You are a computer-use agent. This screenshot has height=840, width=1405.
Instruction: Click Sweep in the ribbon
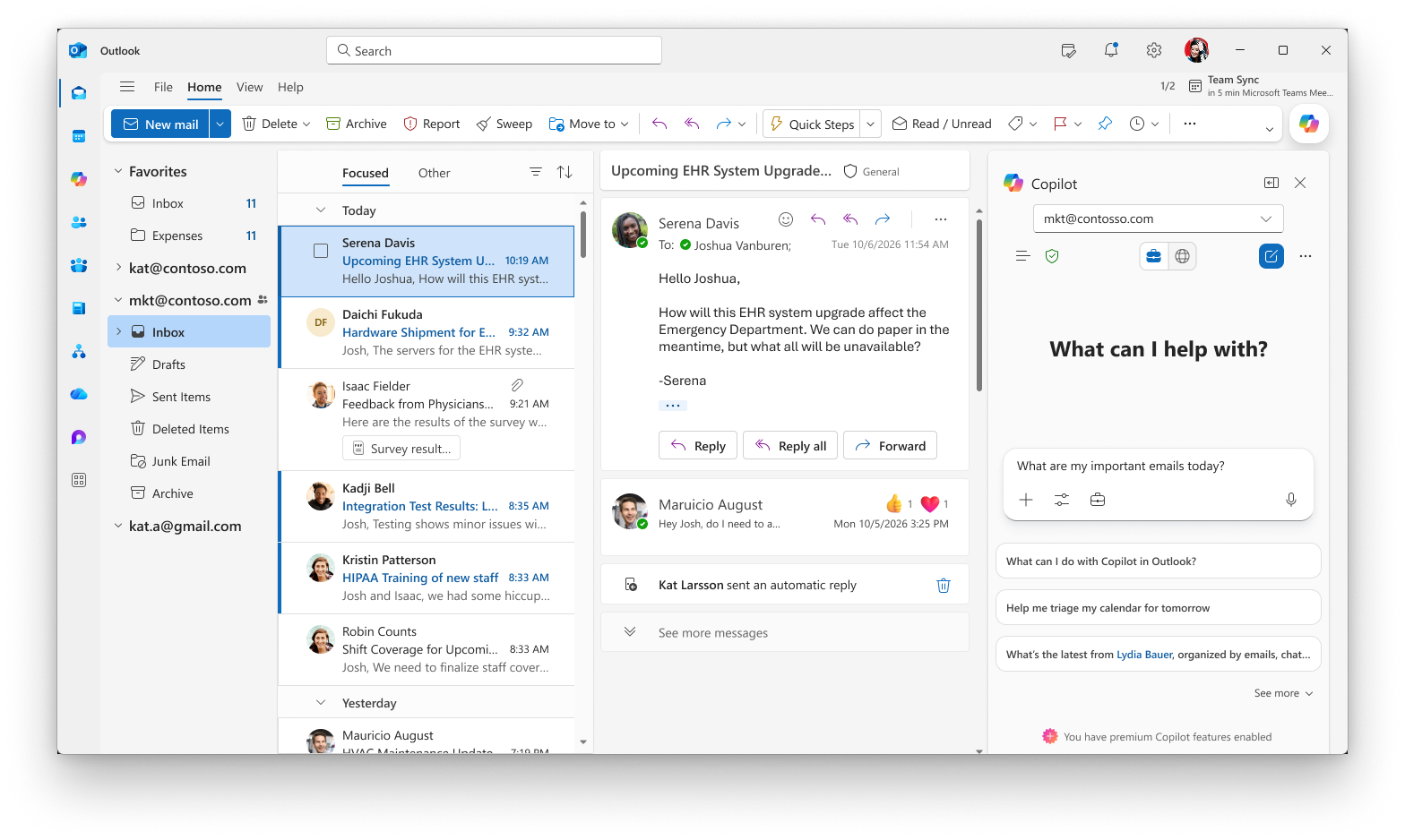pos(504,124)
